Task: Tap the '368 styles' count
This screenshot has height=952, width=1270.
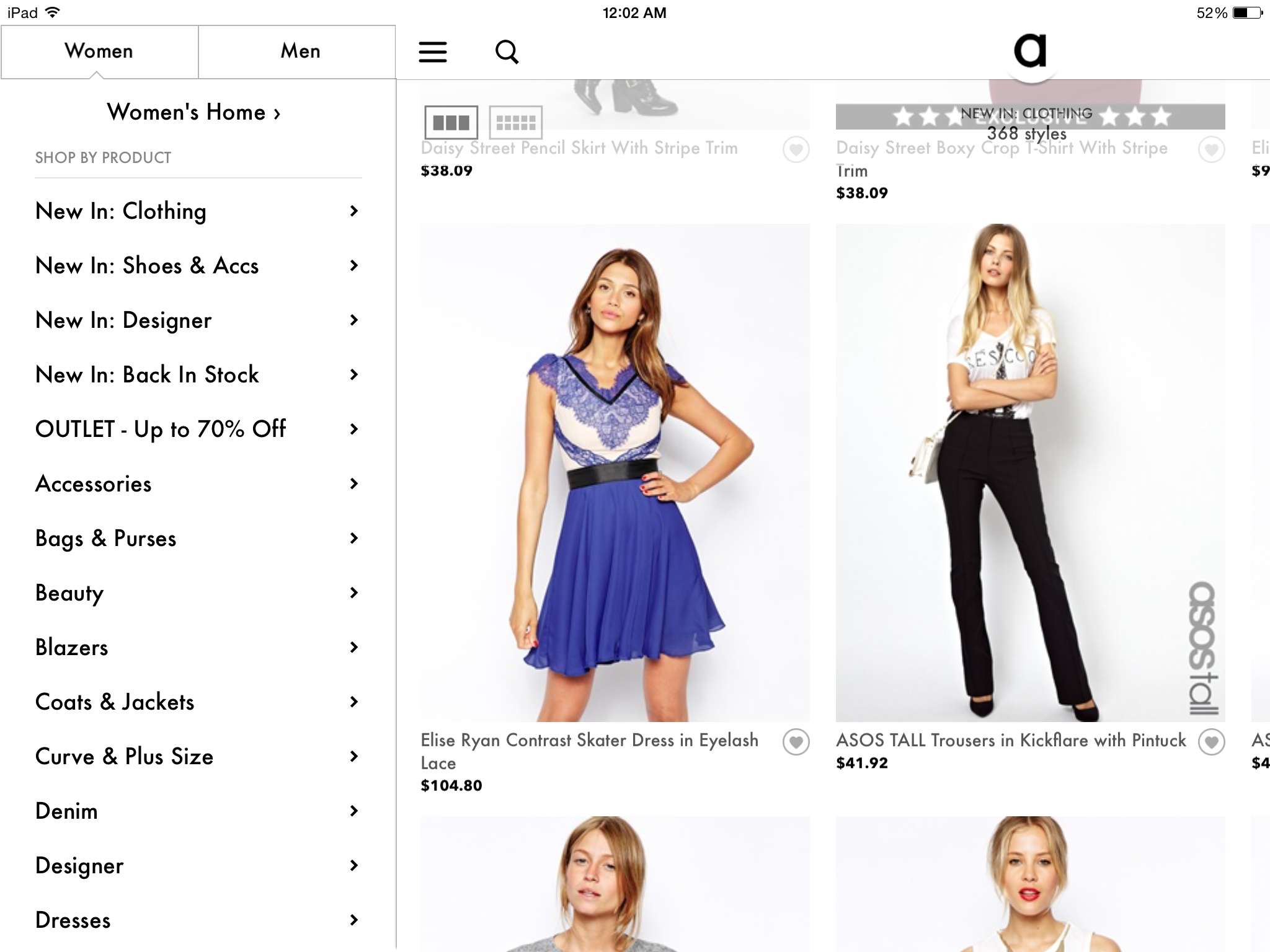Action: click(1027, 133)
